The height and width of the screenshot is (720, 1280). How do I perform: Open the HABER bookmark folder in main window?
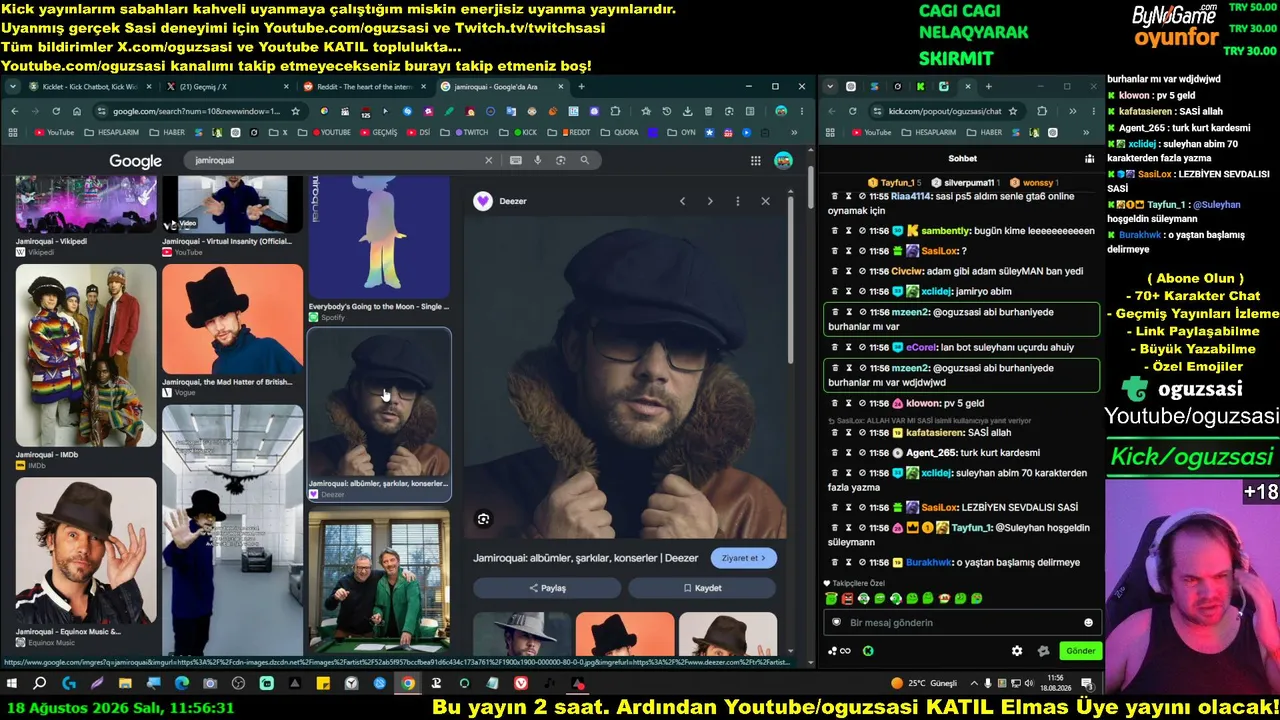pyautogui.click(x=167, y=132)
